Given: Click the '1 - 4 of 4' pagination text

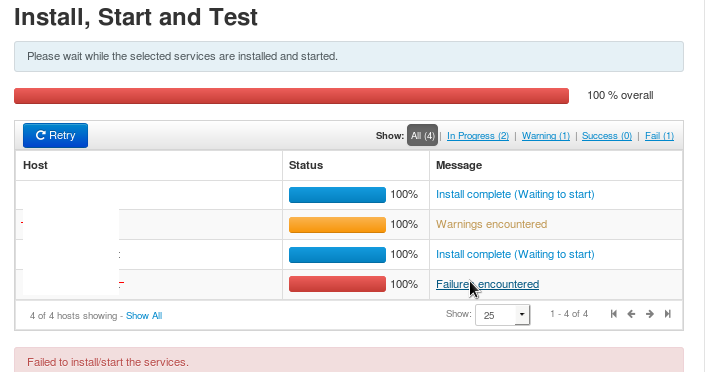Looking at the screenshot, I should coord(569,314).
